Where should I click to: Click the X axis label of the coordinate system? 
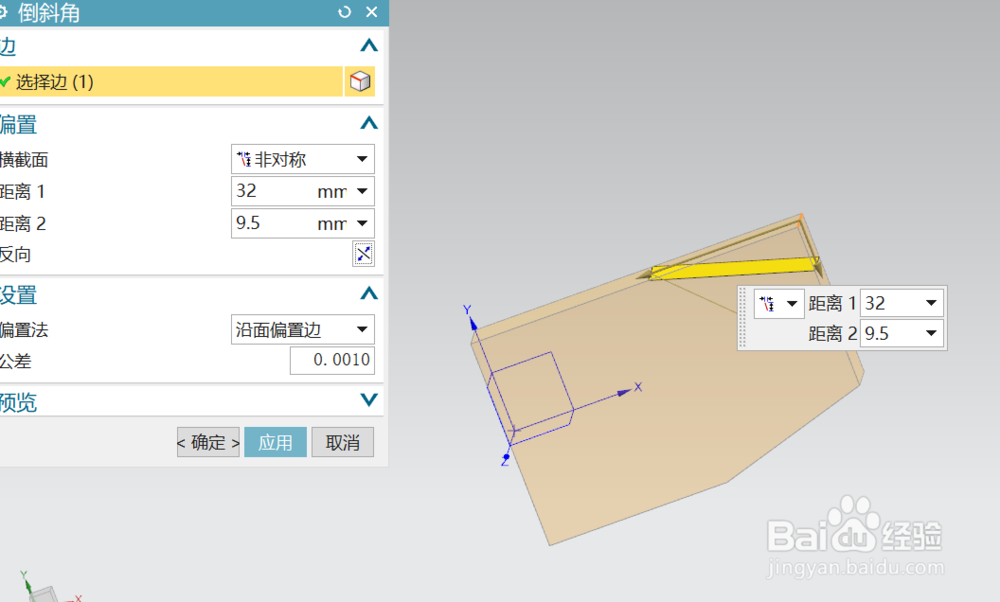pyautogui.click(x=638, y=387)
